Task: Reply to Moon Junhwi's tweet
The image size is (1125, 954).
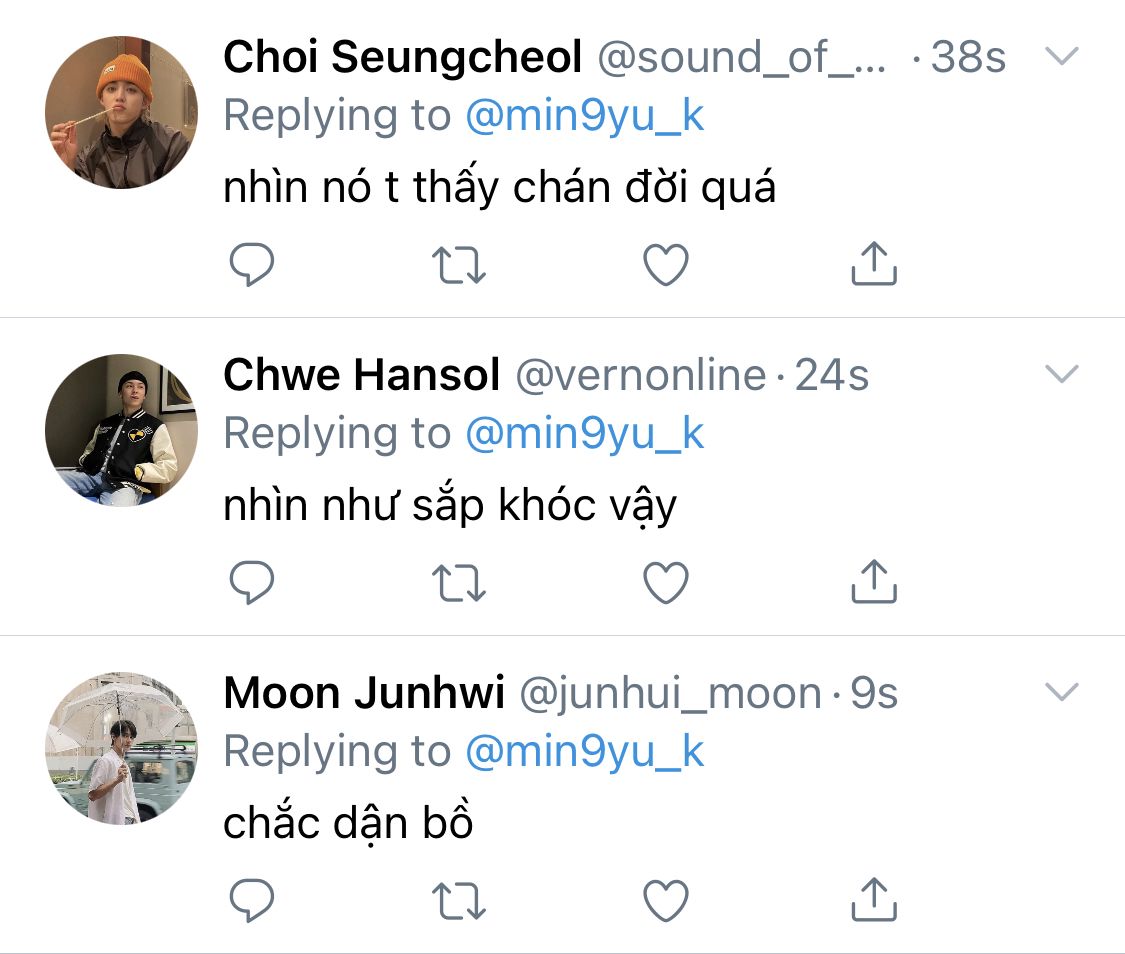Action: [x=252, y=900]
